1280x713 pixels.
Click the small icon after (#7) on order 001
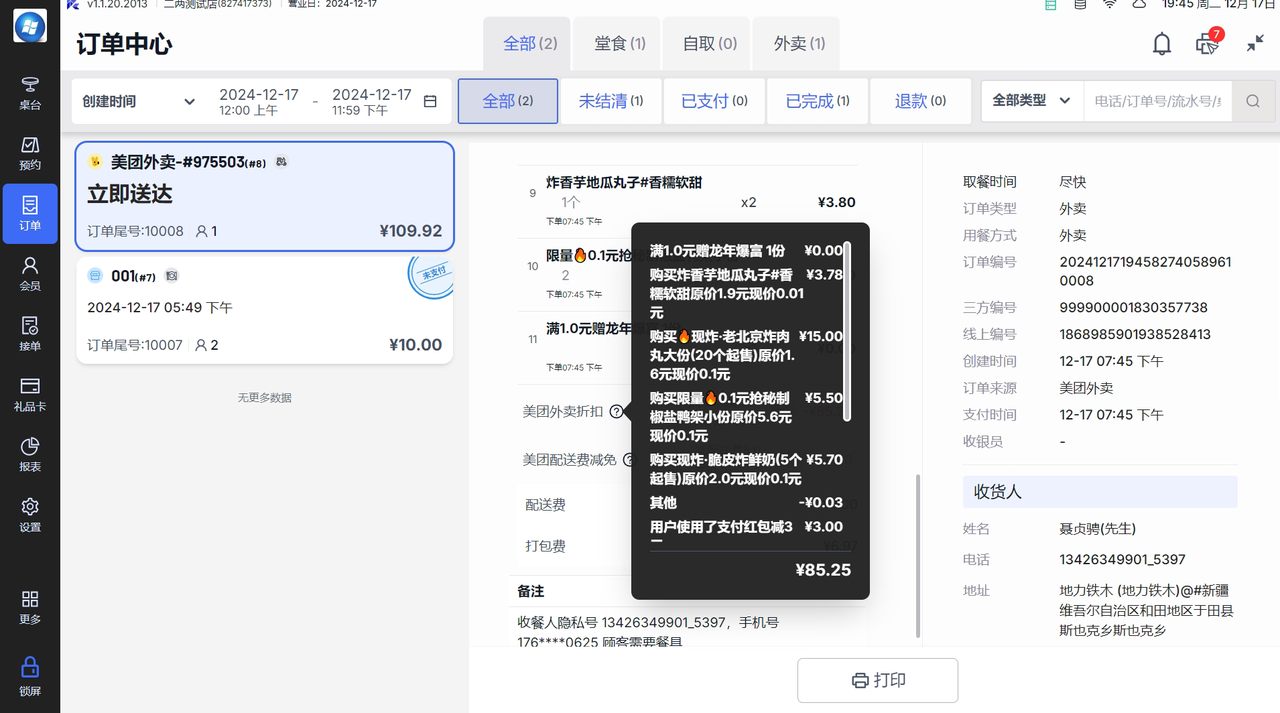pos(172,275)
